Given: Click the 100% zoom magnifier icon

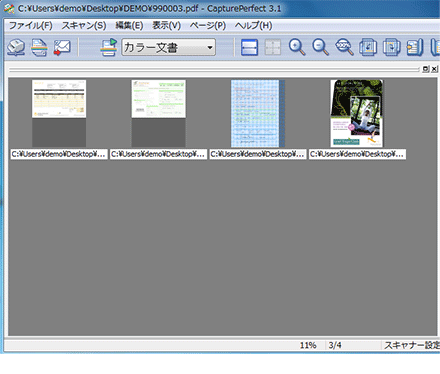Looking at the screenshot, I should coord(344,47).
